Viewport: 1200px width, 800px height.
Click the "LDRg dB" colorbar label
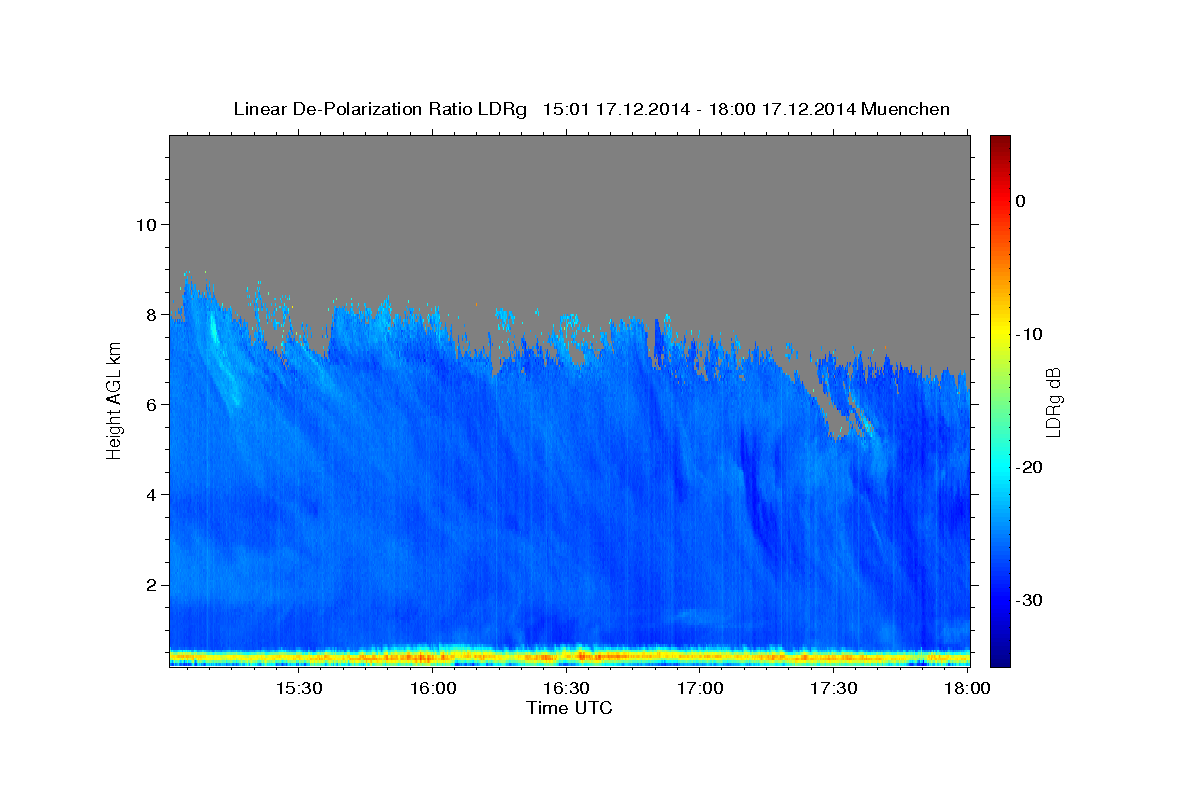[x=1052, y=402]
